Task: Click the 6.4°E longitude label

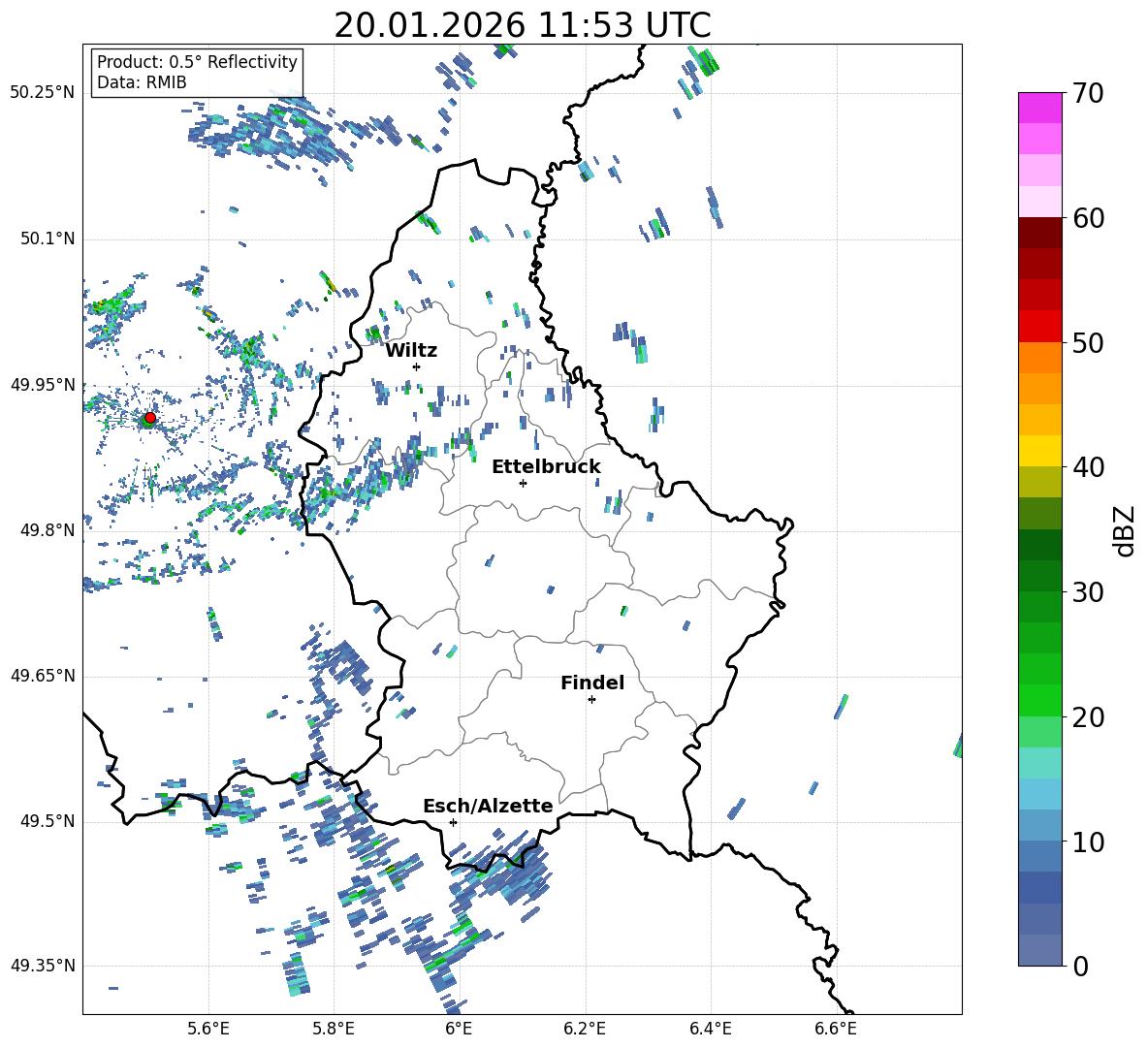Action: click(710, 1030)
